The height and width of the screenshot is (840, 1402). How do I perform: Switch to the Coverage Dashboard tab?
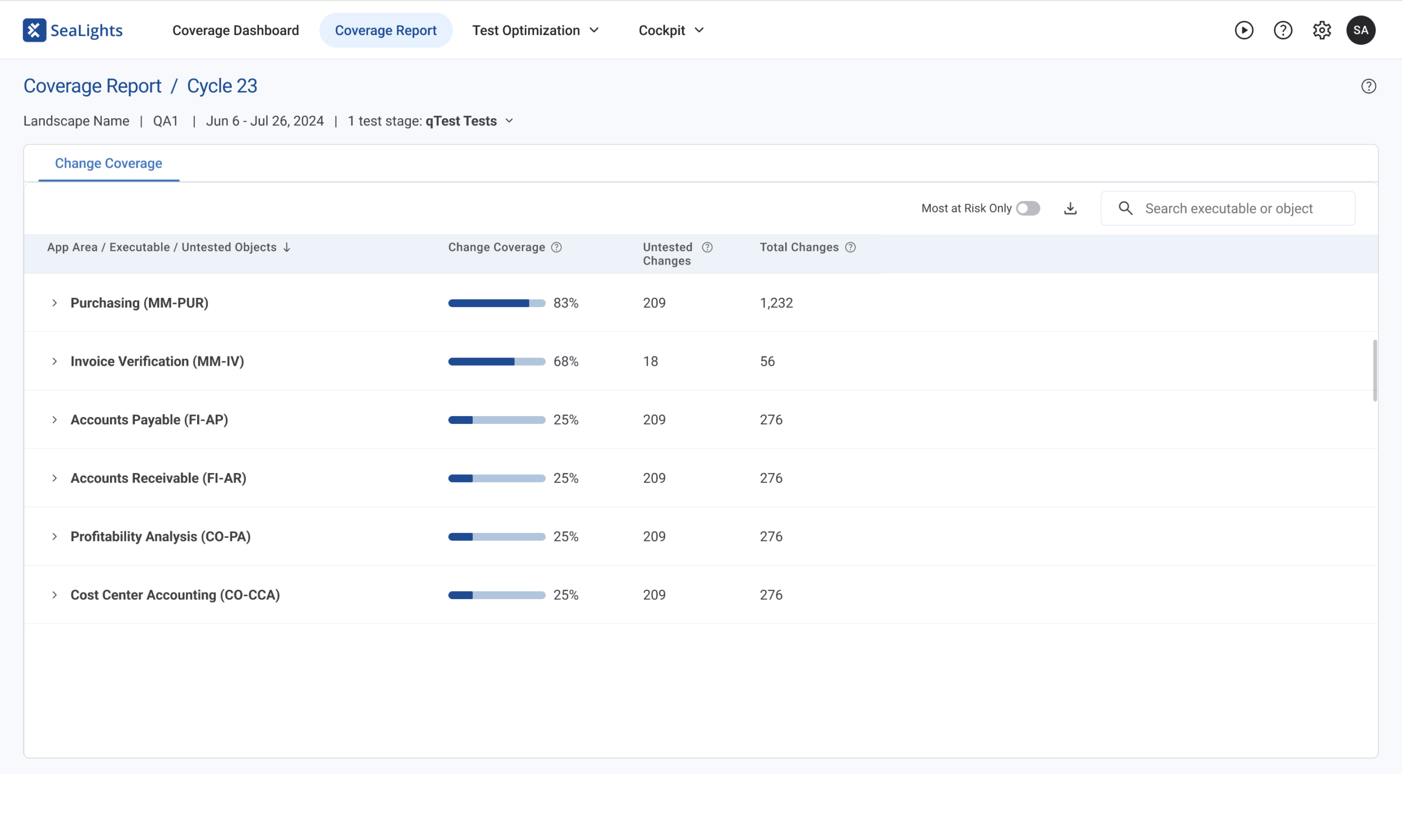(235, 30)
